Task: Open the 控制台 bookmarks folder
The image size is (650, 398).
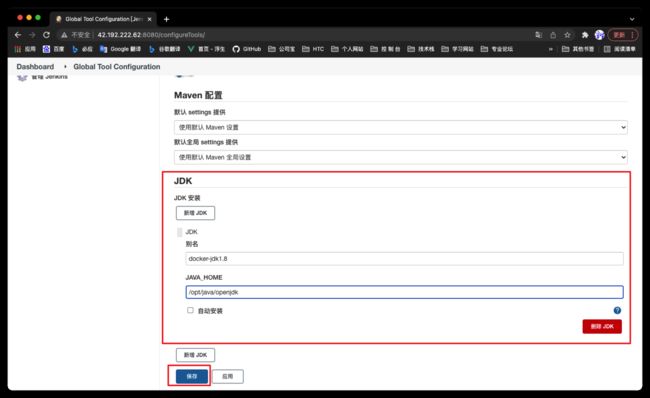Action: pyautogui.click(x=385, y=49)
